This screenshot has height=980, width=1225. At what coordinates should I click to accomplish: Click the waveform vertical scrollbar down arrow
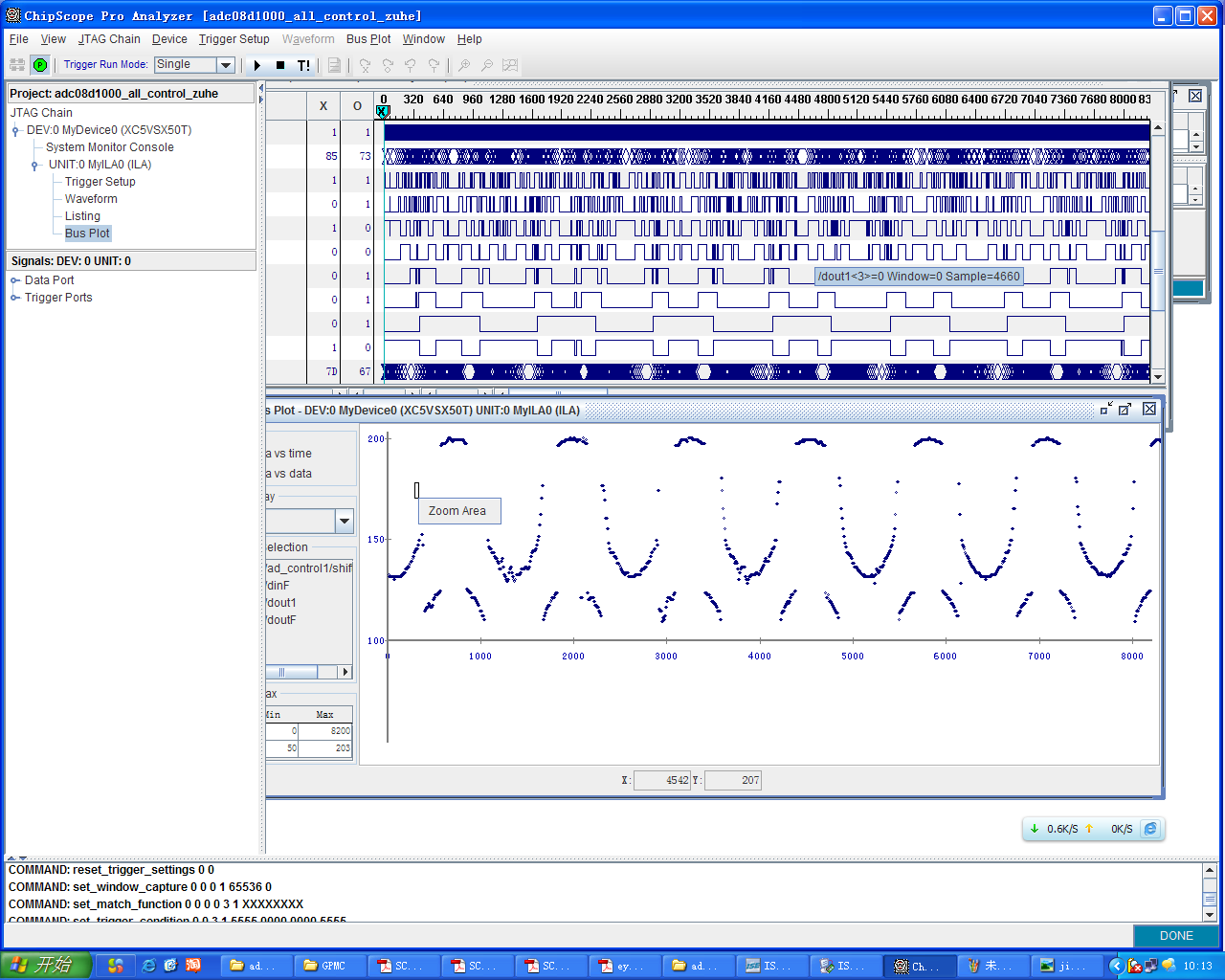tap(1158, 377)
